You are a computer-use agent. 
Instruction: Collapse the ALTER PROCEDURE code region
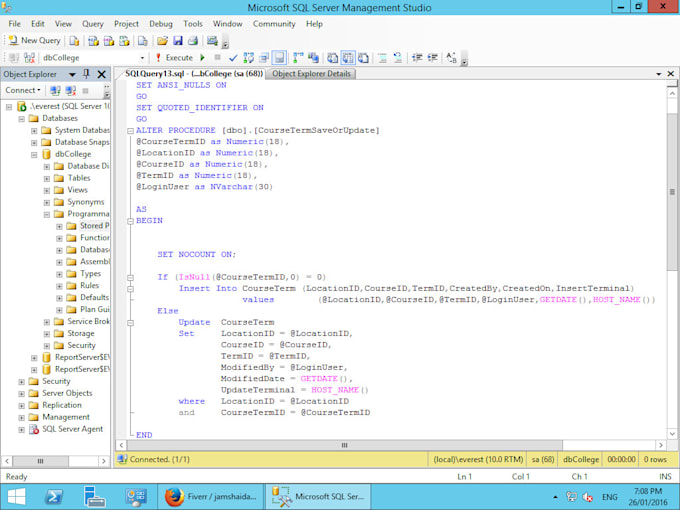(129, 131)
